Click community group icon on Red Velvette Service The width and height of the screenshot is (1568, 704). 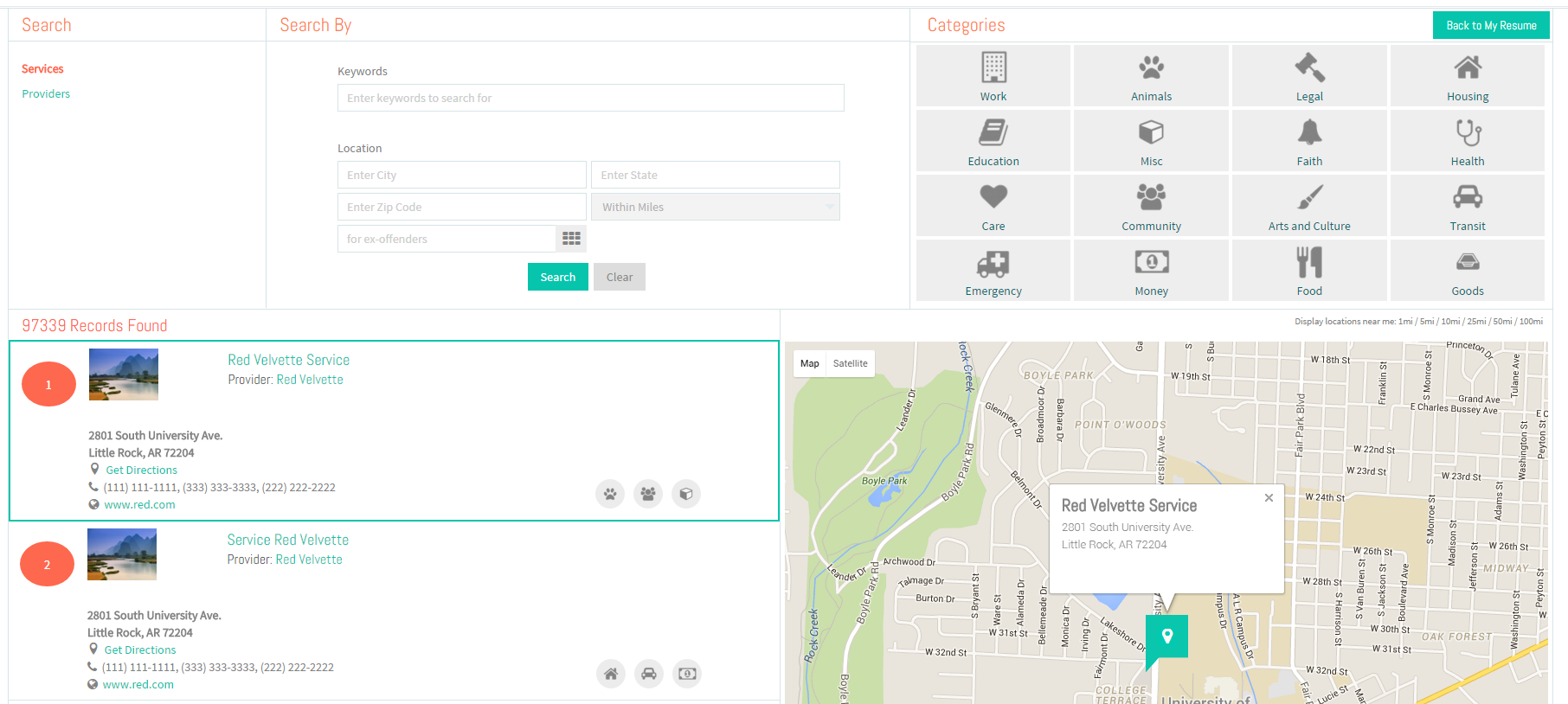click(648, 494)
